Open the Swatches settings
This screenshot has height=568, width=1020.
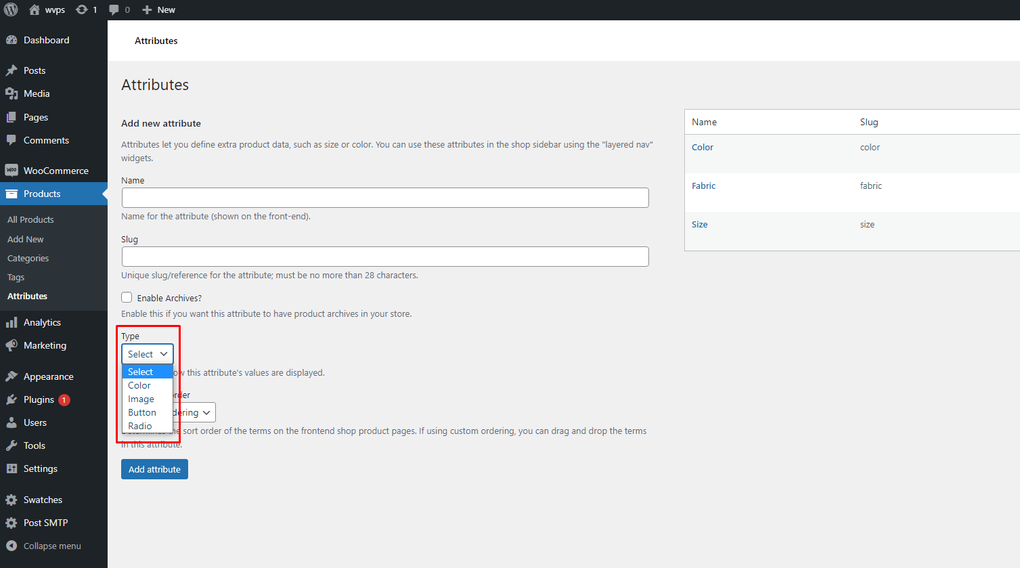[x=43, y=500]
